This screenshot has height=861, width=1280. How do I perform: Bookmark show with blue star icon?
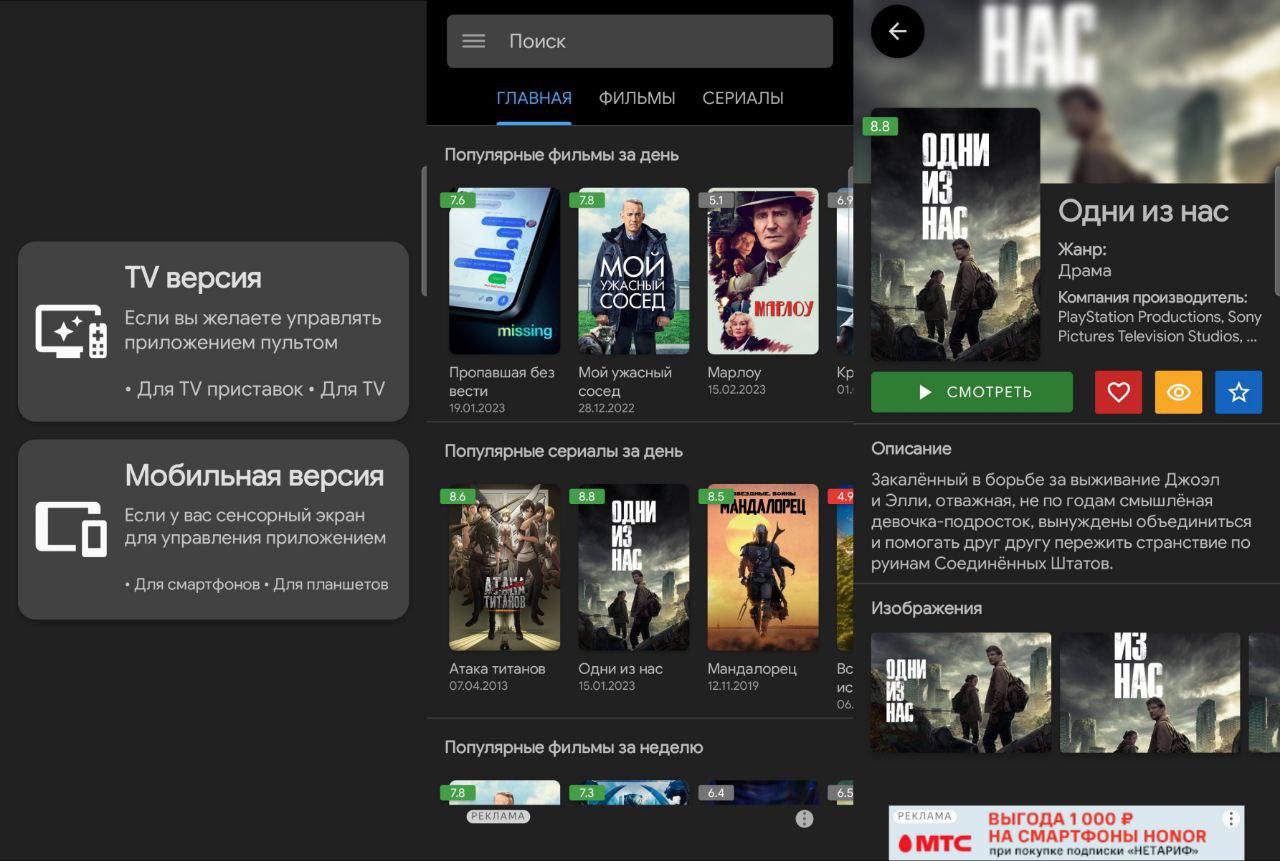[x=1238, y=392]
